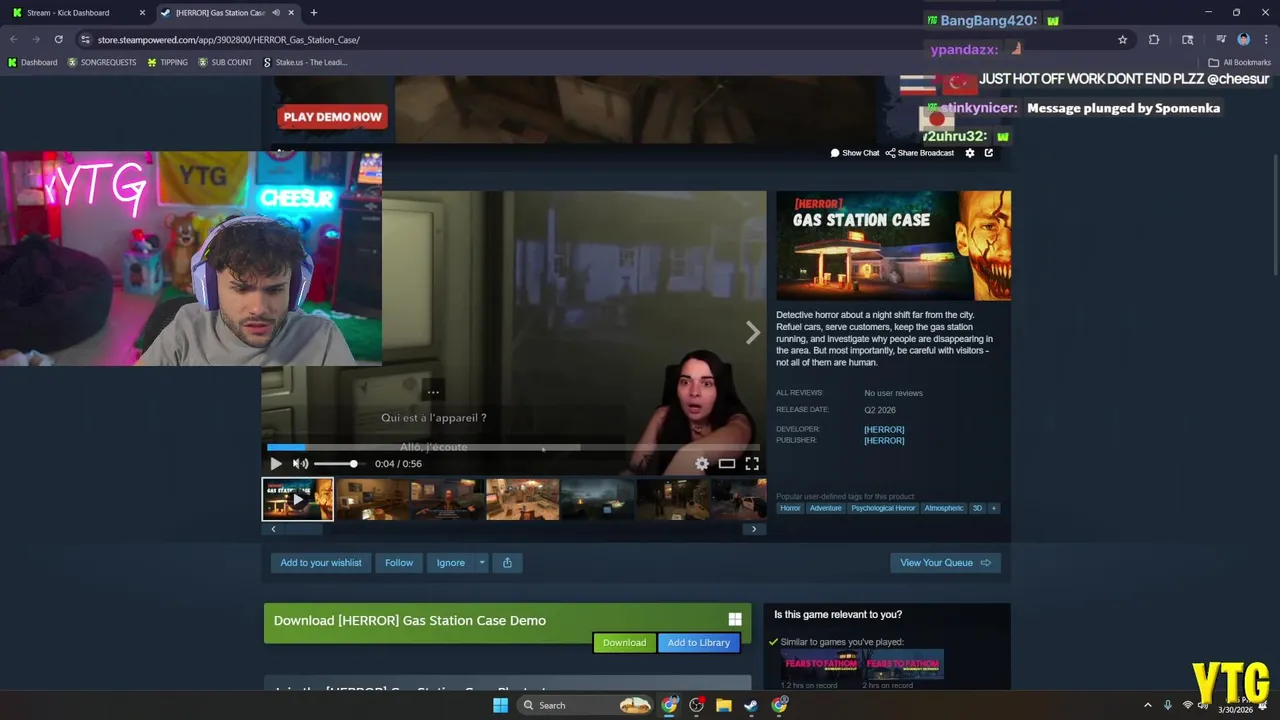Open File Explorer from taskbar

click(724, 706)
